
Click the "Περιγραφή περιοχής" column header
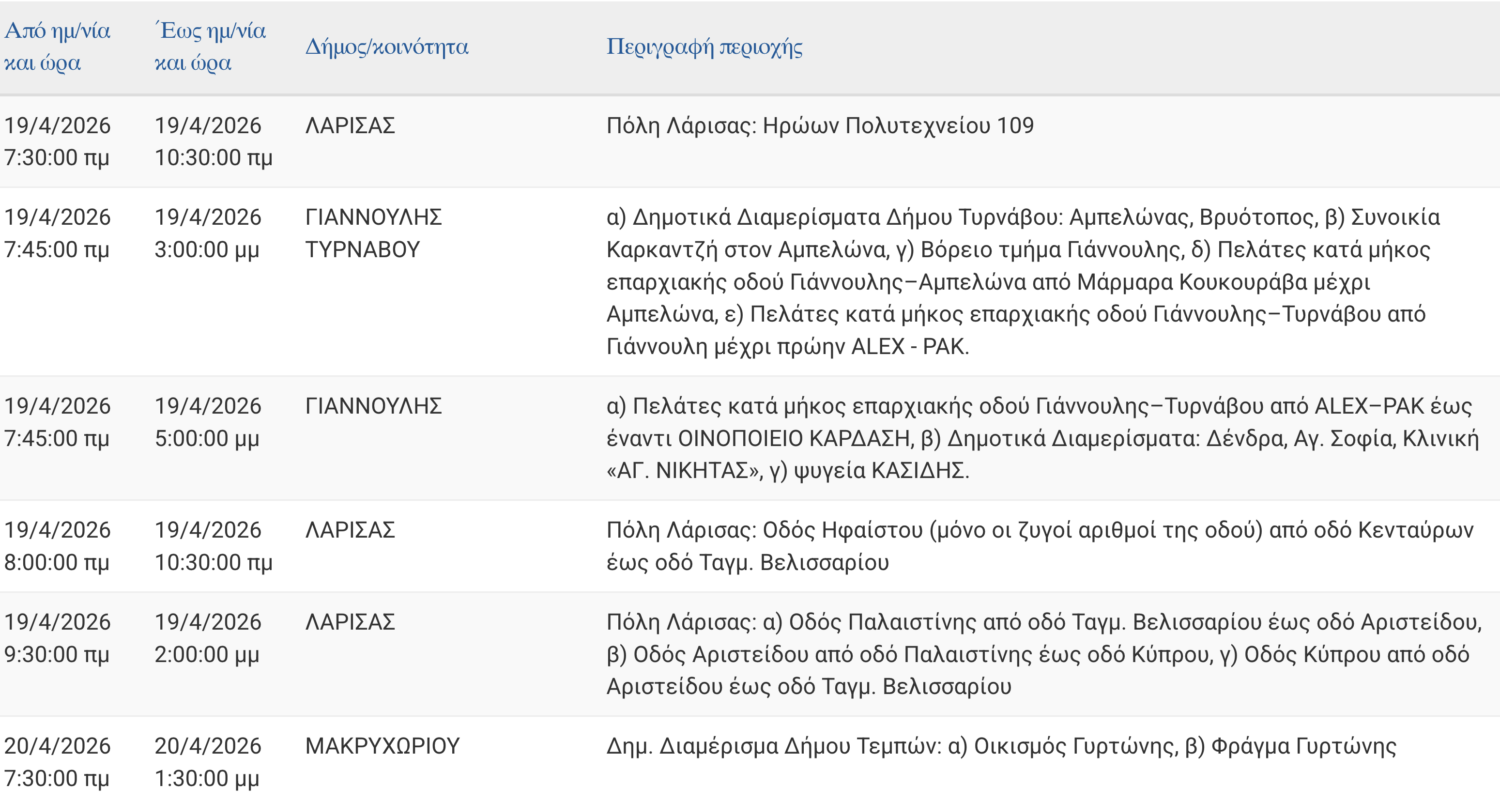coord(705,47)
